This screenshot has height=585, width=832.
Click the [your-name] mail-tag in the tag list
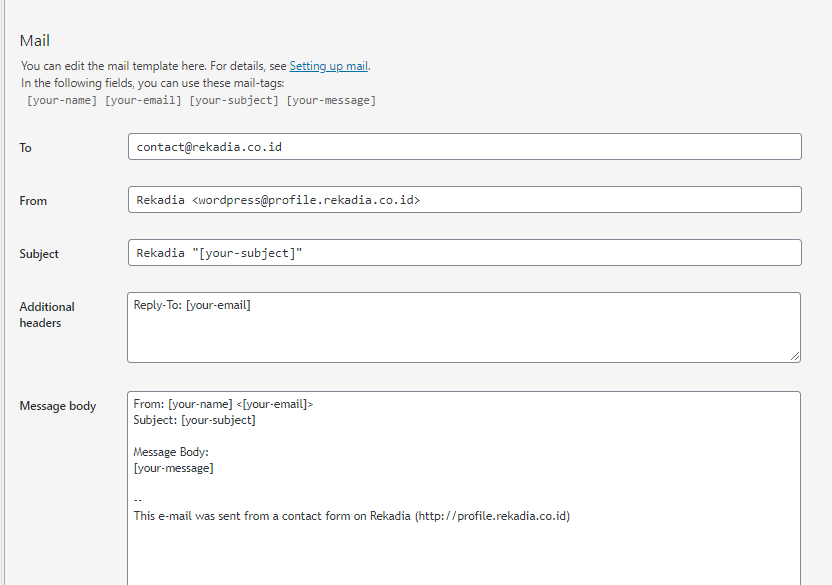62,100
